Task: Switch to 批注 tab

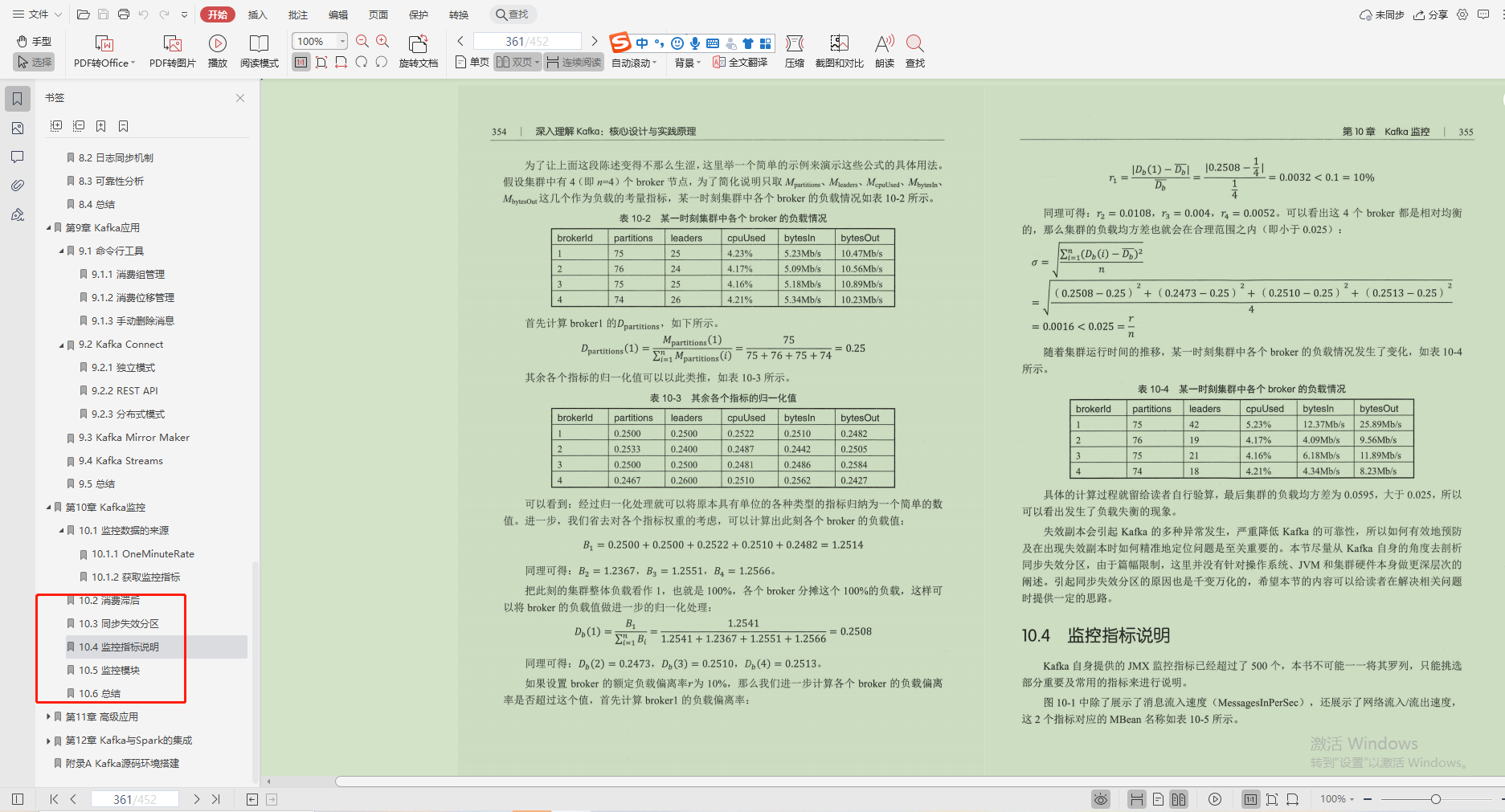Action: point(298,14)
